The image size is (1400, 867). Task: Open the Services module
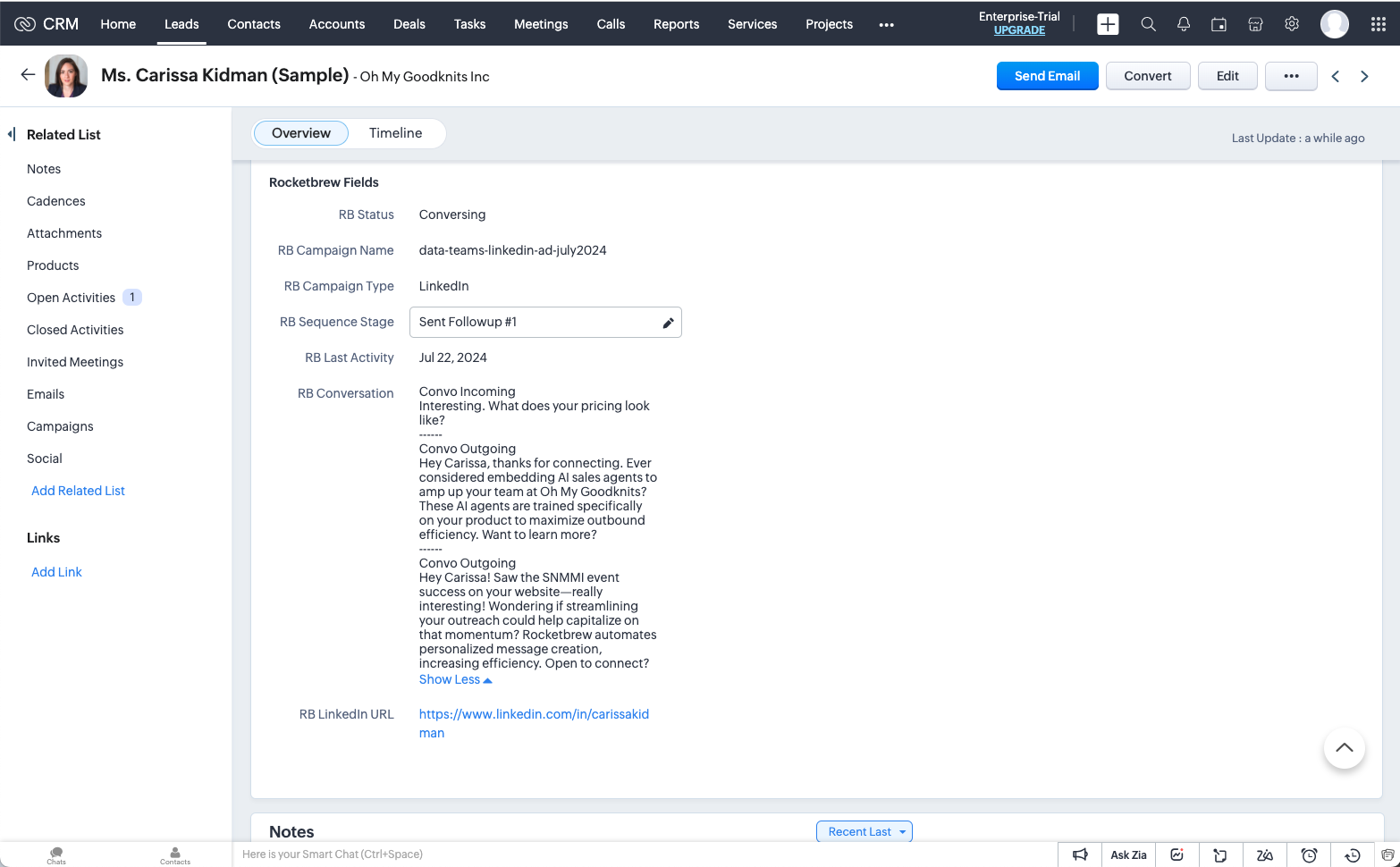click(x=752, y=24)
